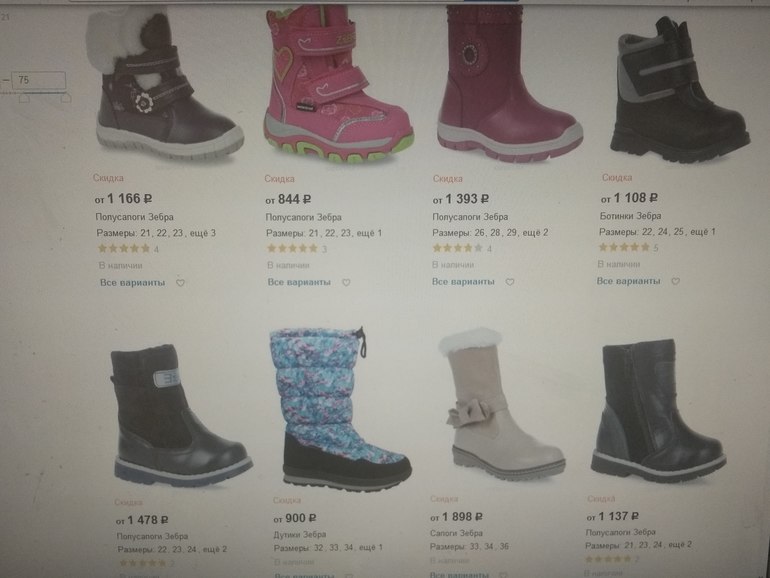
Task: Open the Ботинки Зебра product title
Action: (x=631, y=216)
